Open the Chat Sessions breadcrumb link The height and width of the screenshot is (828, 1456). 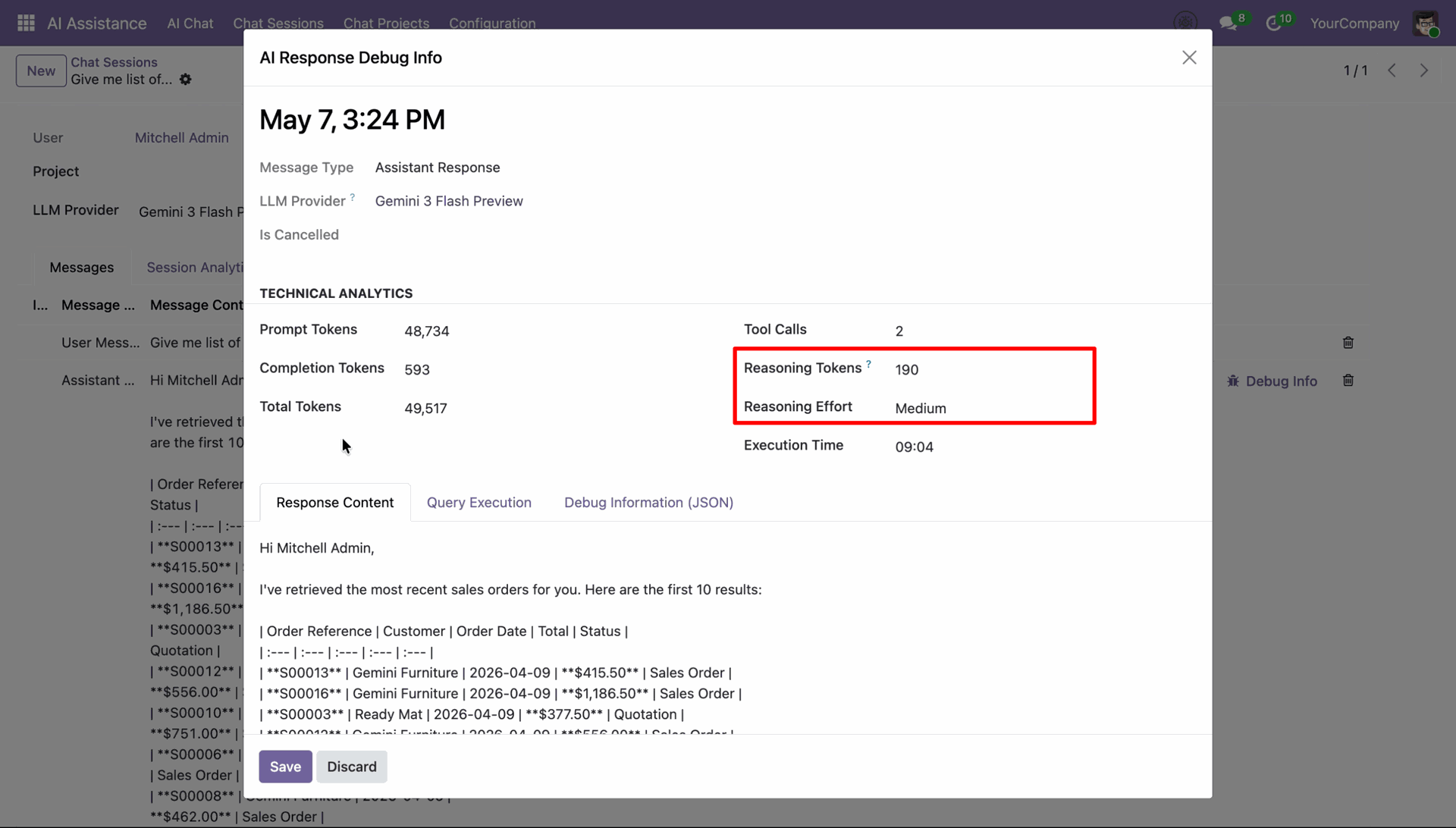[115, 62]
